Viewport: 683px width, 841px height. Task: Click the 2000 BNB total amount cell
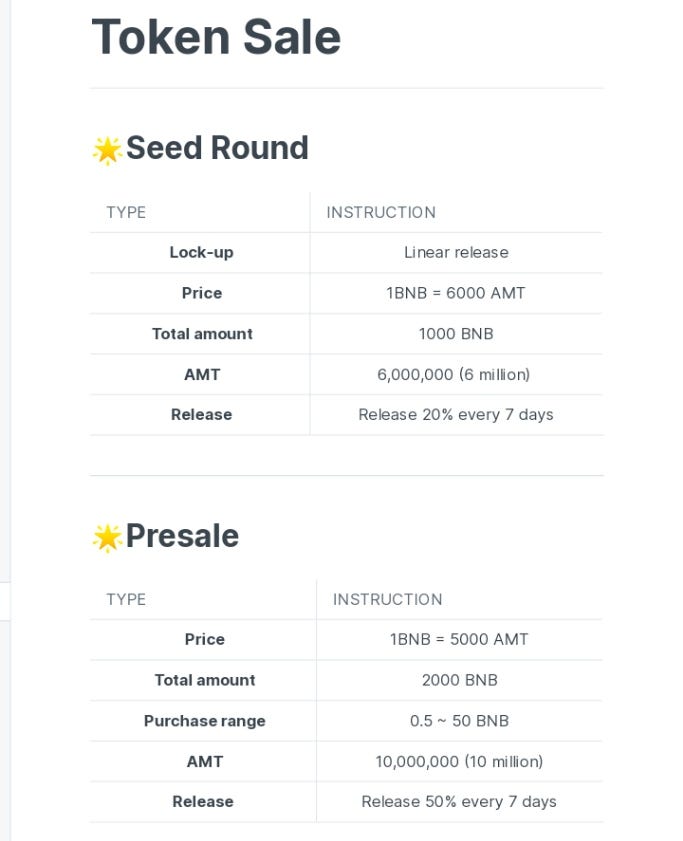[x=459, y=680]
